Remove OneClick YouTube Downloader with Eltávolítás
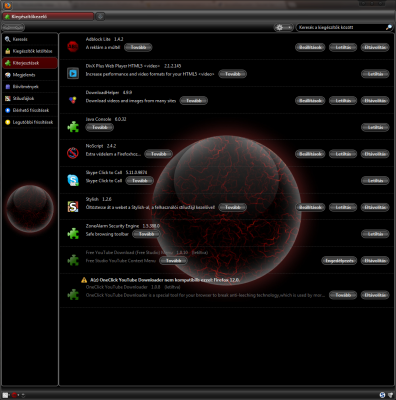Screen dimensions: 396x400 tap(375, 295)
